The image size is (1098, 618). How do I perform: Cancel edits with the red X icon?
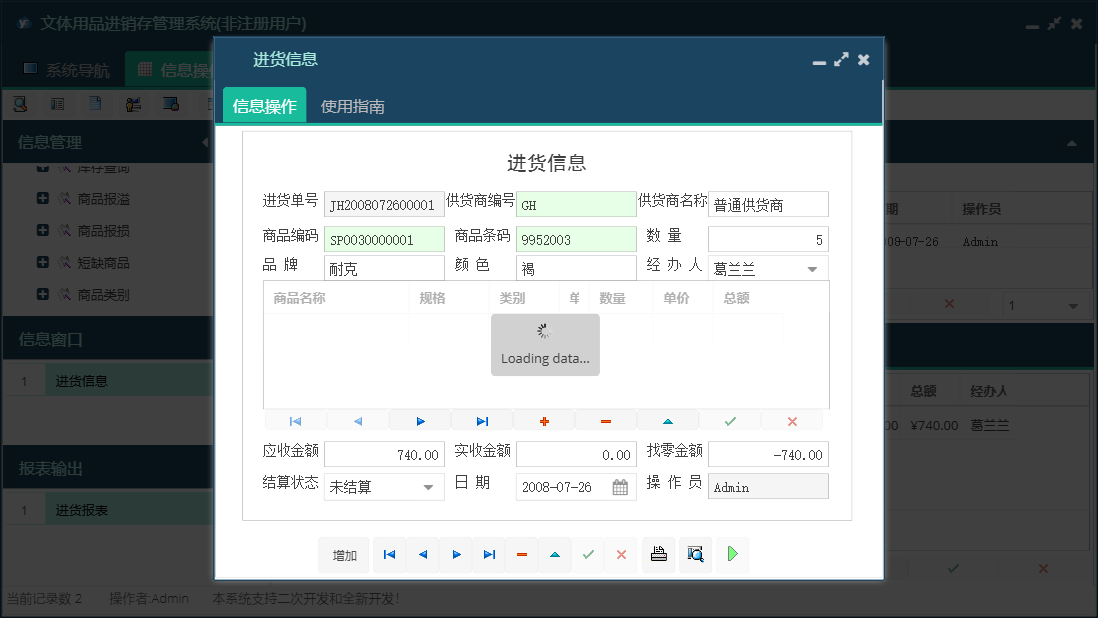(x=790, y=420)
